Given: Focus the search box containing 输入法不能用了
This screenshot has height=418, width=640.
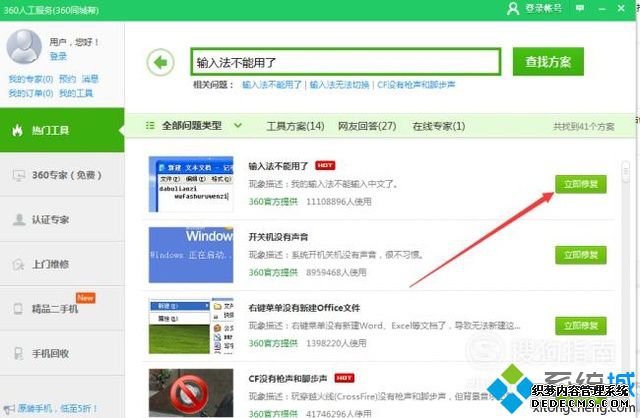Looking at the screenshot, I should click(x=346, y=62).
